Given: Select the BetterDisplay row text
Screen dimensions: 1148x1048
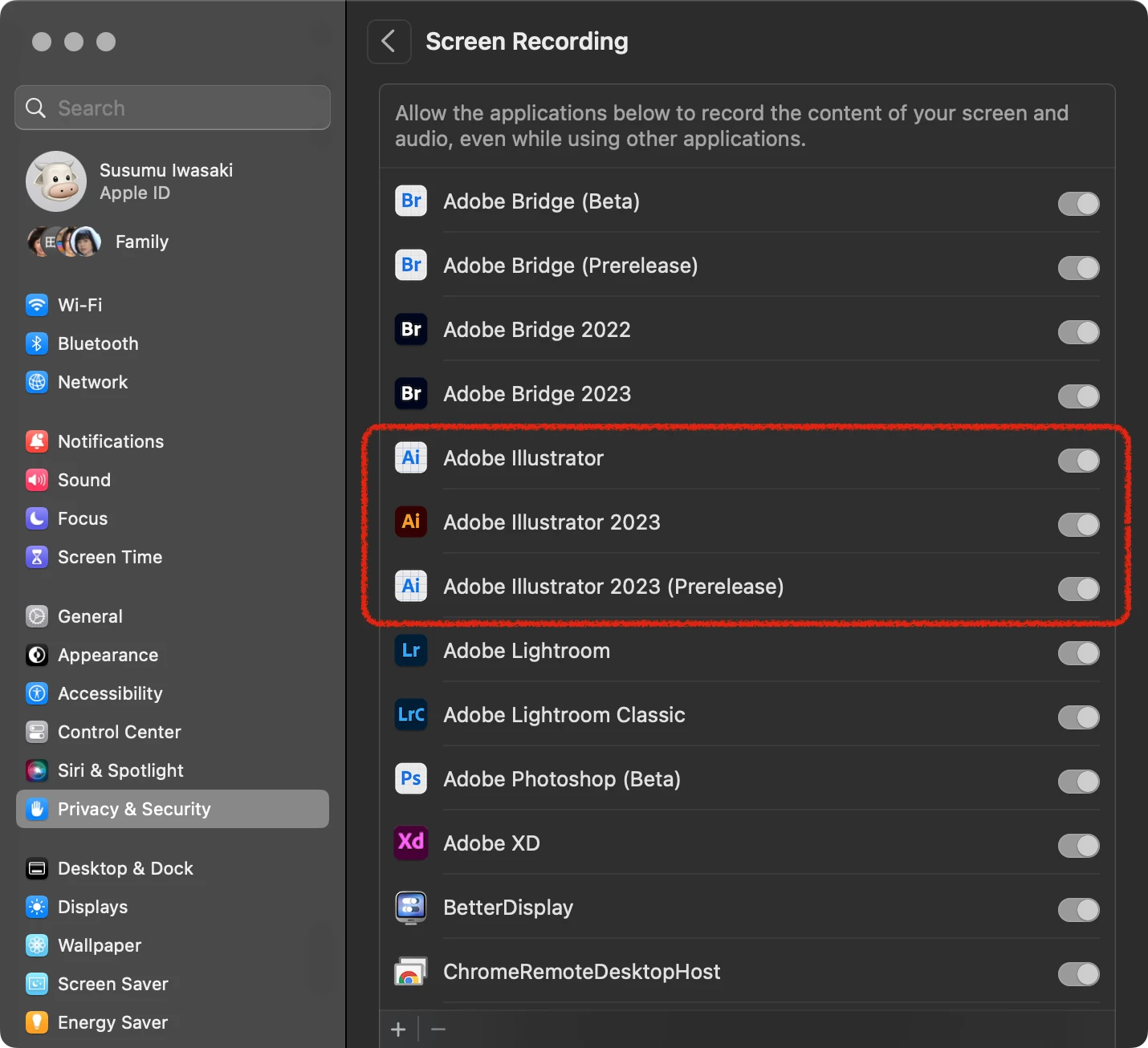Looking at the screenshot, I should pyautogui.click(x=508, y=908).
